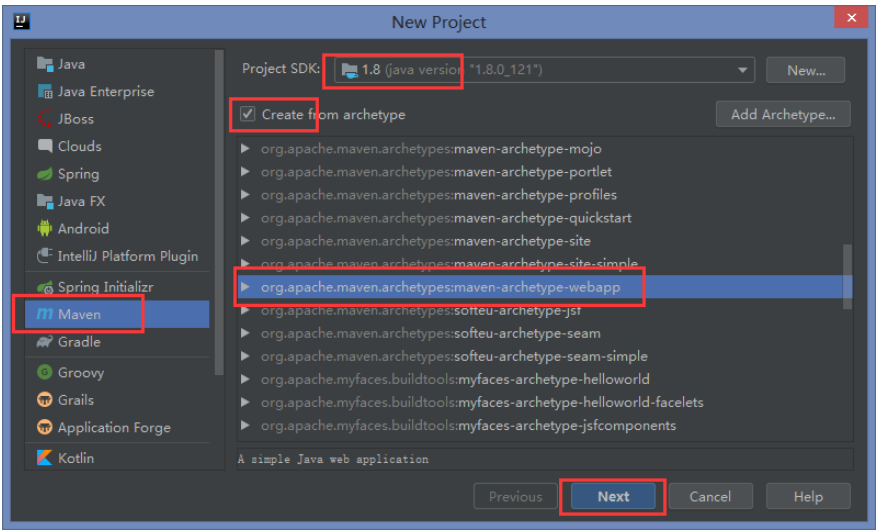Expand myfaces-archetype-helloworld node
882x532 pixels.
(245, 379)
